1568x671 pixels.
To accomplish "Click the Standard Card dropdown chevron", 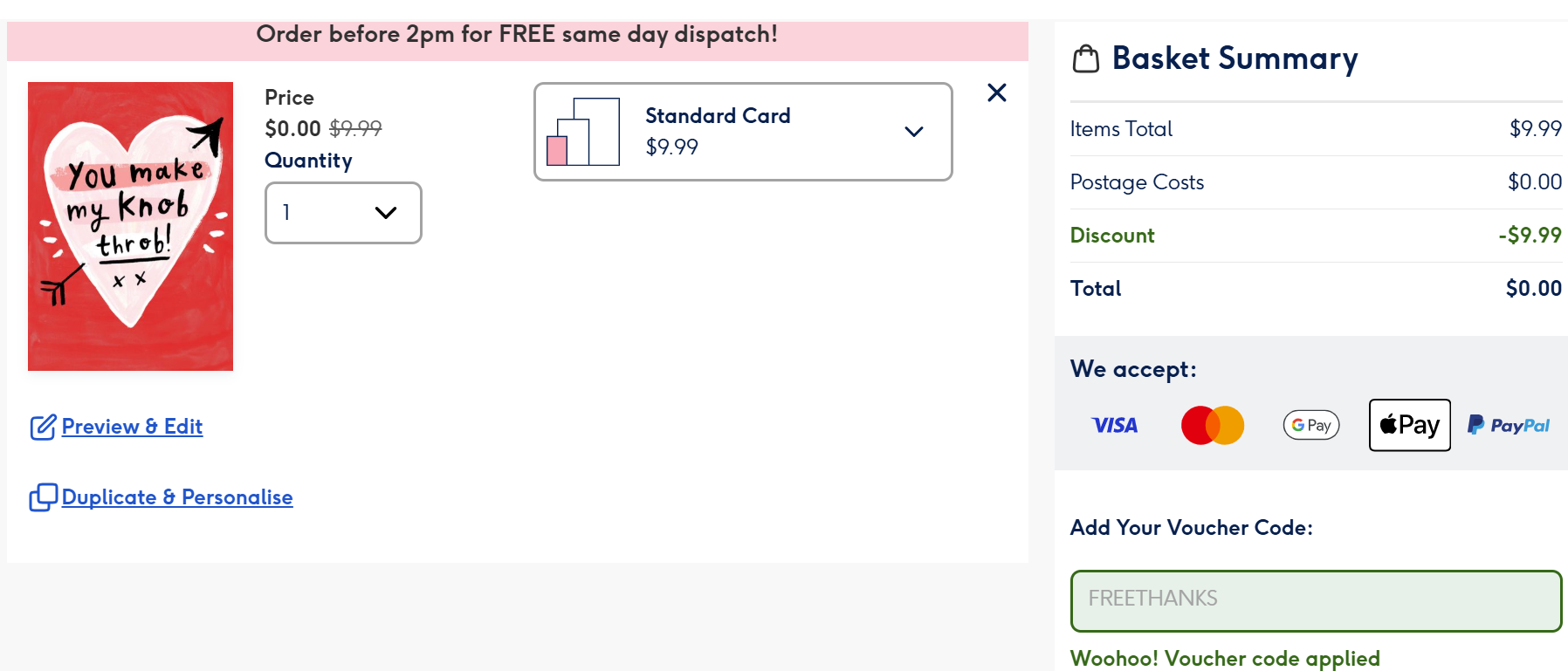I will 913,132.
